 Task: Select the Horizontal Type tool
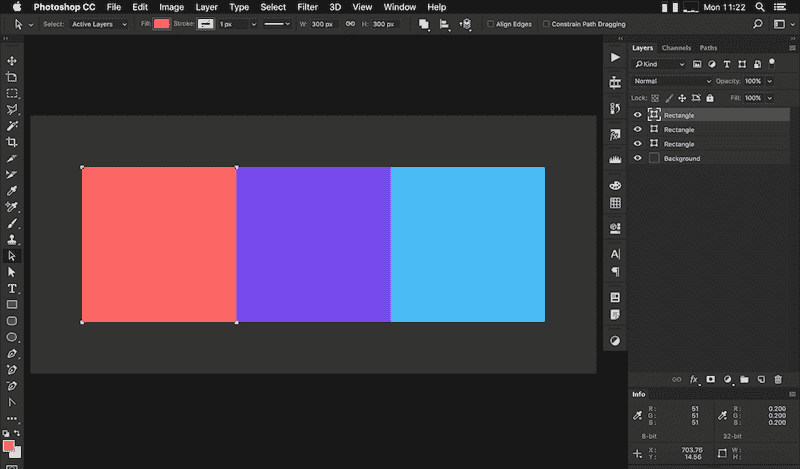[x=12, y=288]
